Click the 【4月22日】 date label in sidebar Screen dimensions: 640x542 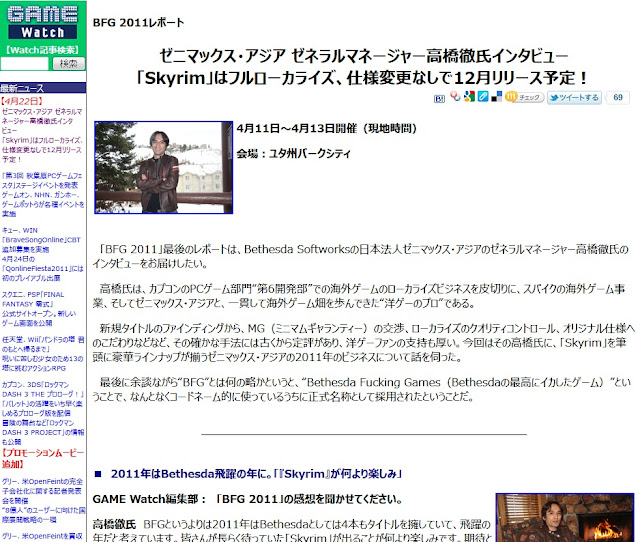pyautogui.click(x=22, y=101)
